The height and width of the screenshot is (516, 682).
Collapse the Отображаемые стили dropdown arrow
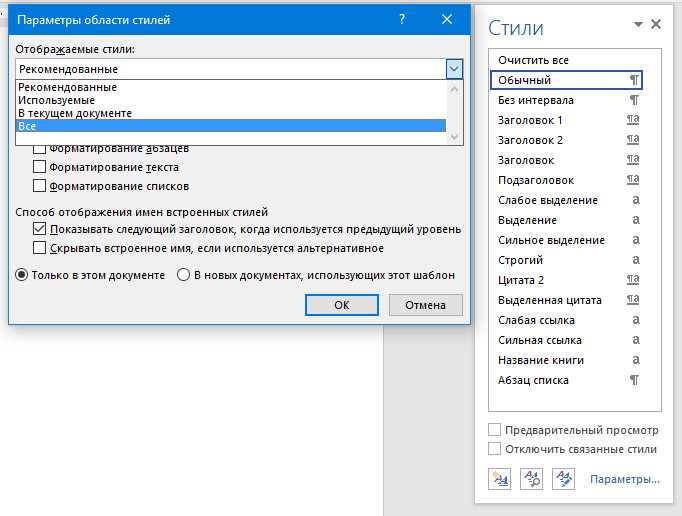454,69
